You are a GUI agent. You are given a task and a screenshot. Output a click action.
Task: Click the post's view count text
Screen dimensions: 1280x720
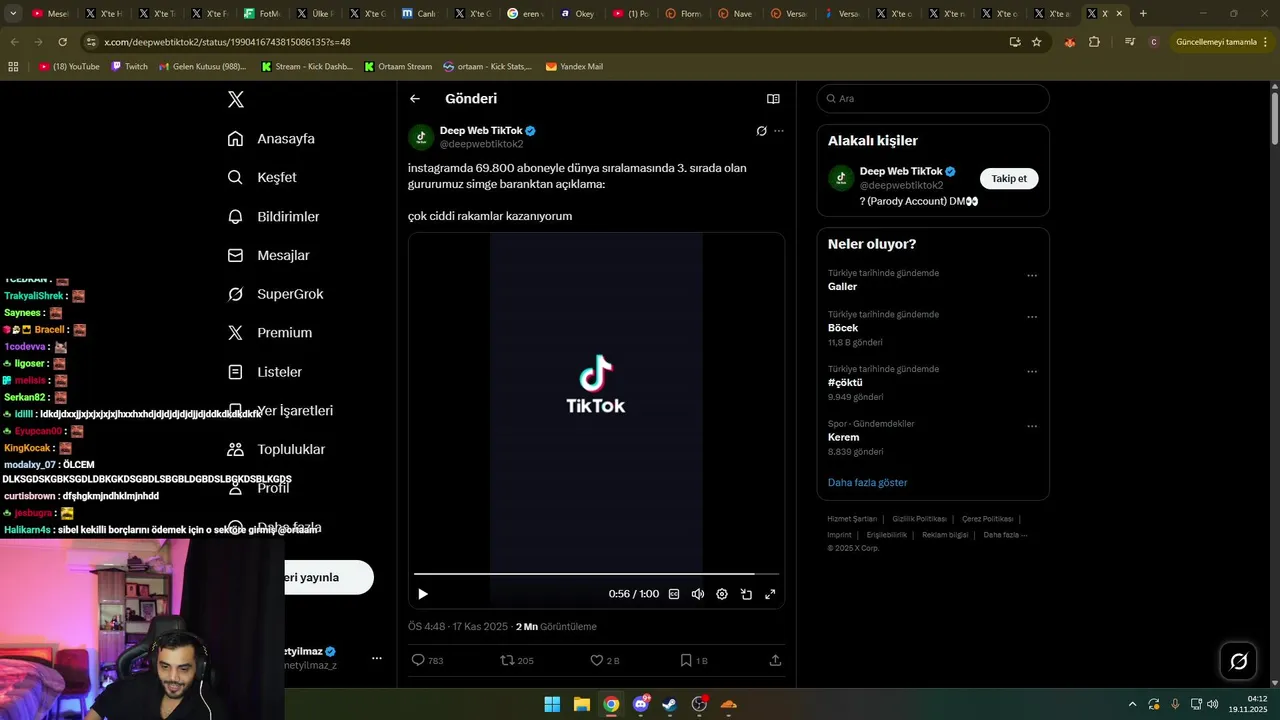pyautogui.click(x=556, y=627)
